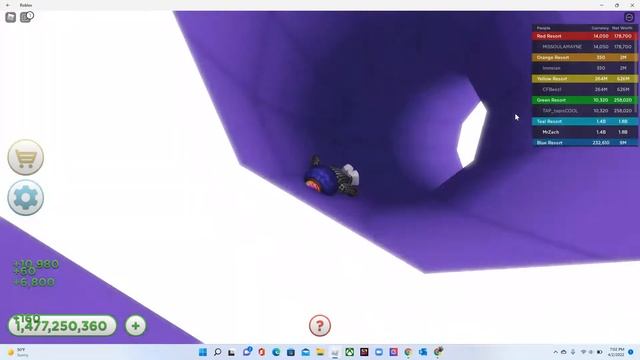Select the MrZach player row
The height and width of the screenshot is (360, 640).
pos(584,132)
